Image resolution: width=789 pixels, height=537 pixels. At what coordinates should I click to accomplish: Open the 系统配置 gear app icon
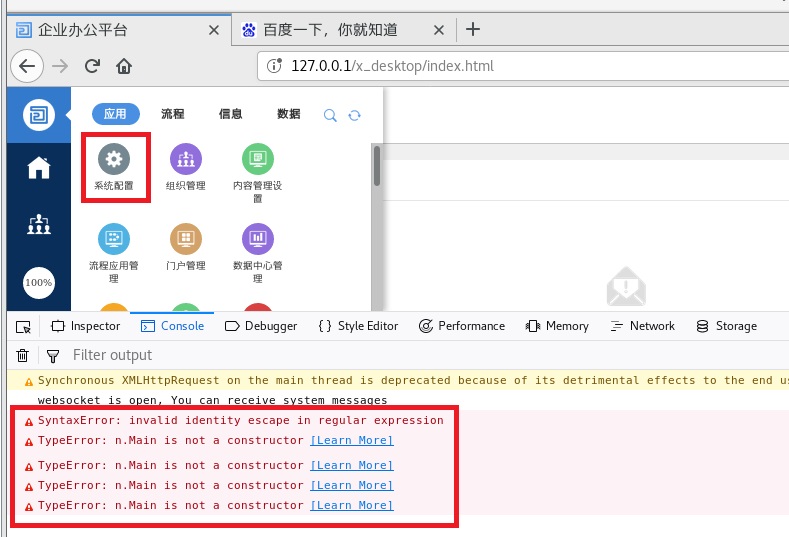(114, 159)
